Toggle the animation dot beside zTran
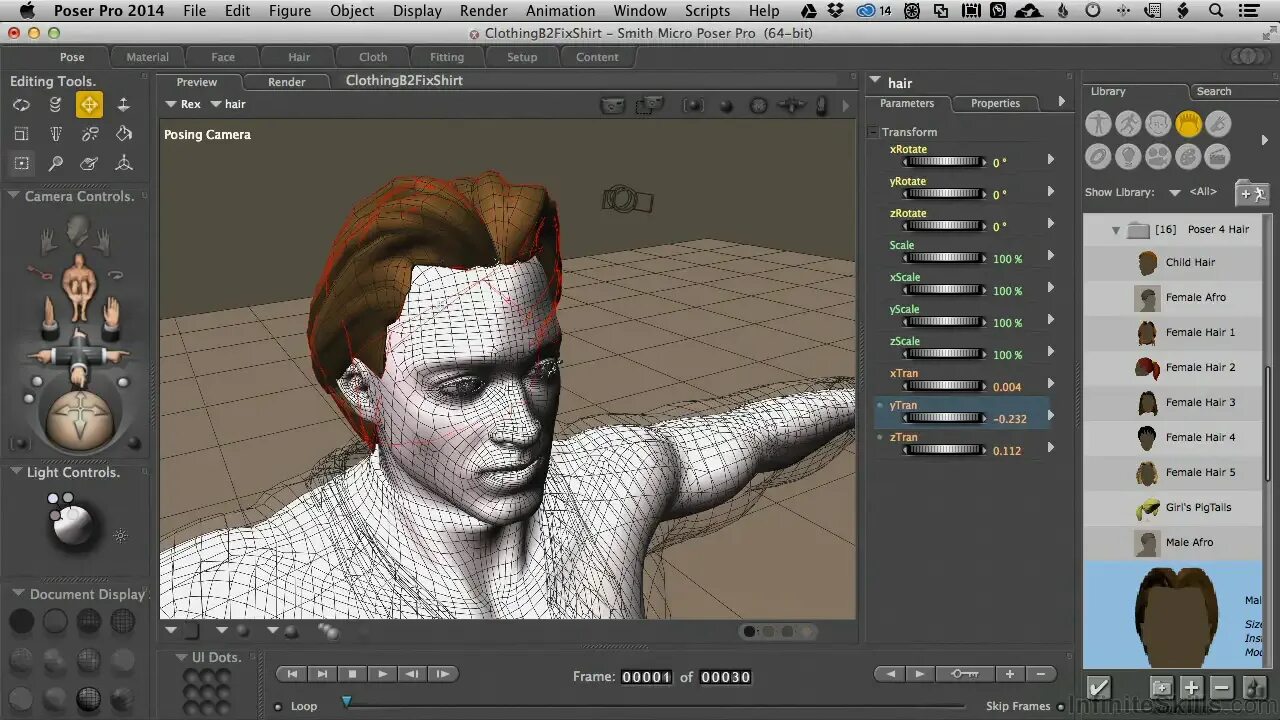Screen dimensions: 1280x720 (880, 438)
